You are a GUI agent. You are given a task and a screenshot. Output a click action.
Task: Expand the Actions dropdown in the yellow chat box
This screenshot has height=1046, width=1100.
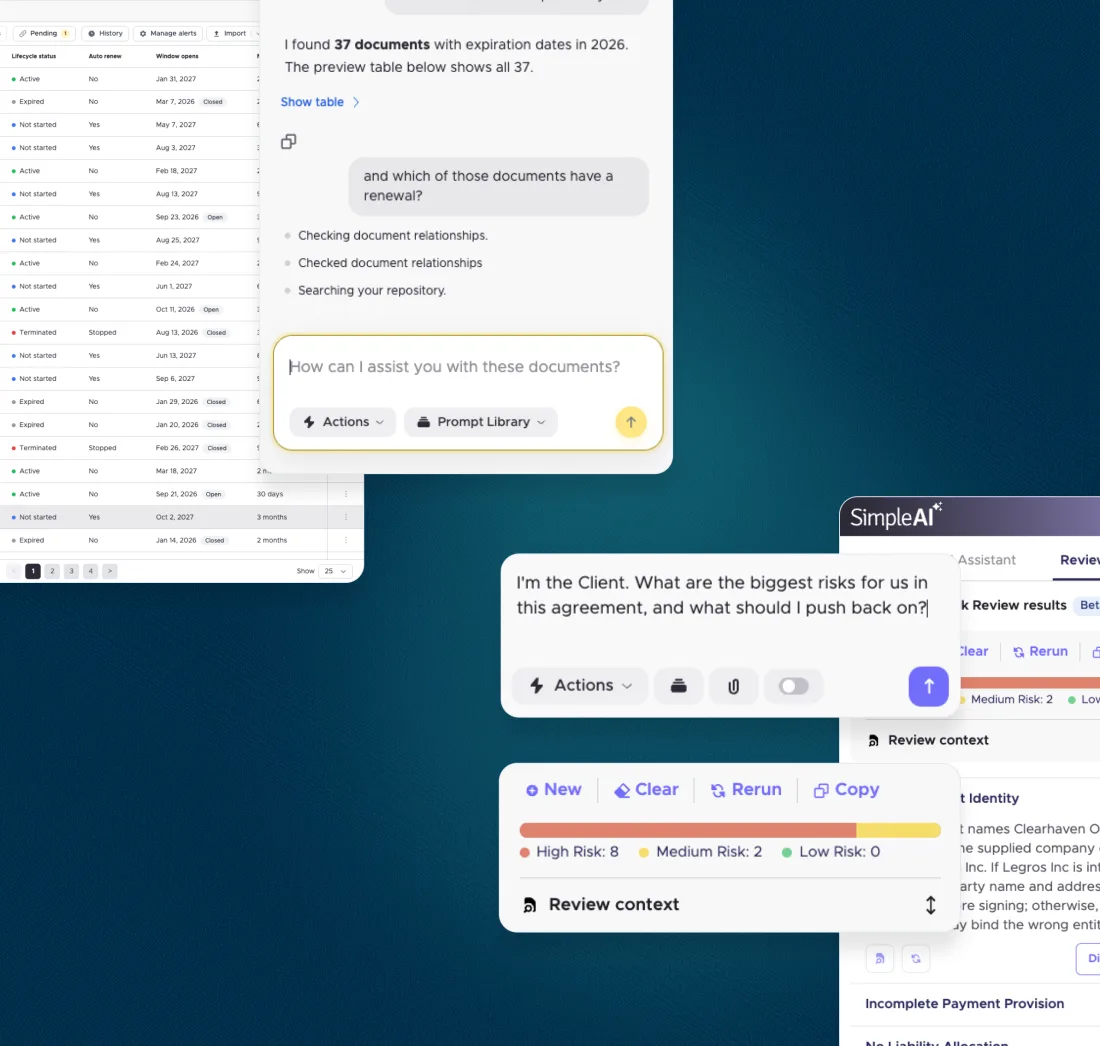(x=343, y=422)
